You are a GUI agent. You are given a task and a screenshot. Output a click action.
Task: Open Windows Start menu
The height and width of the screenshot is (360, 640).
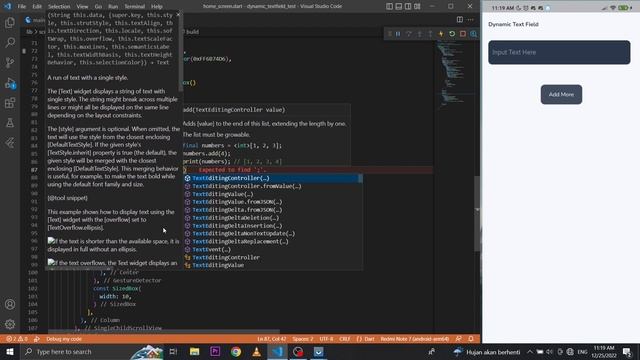point(10,352)
